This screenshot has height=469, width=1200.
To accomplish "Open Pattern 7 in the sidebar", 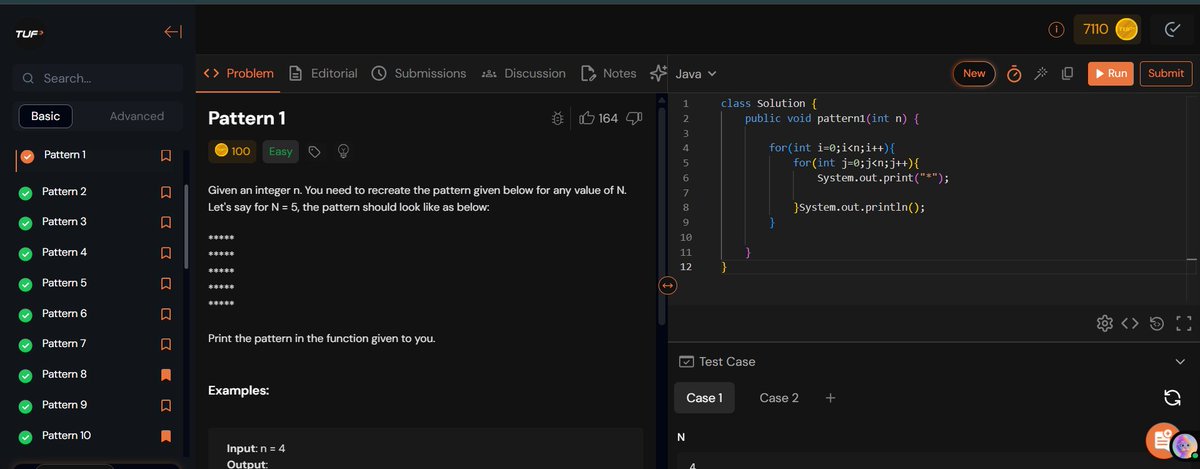I will pos(64,344).
